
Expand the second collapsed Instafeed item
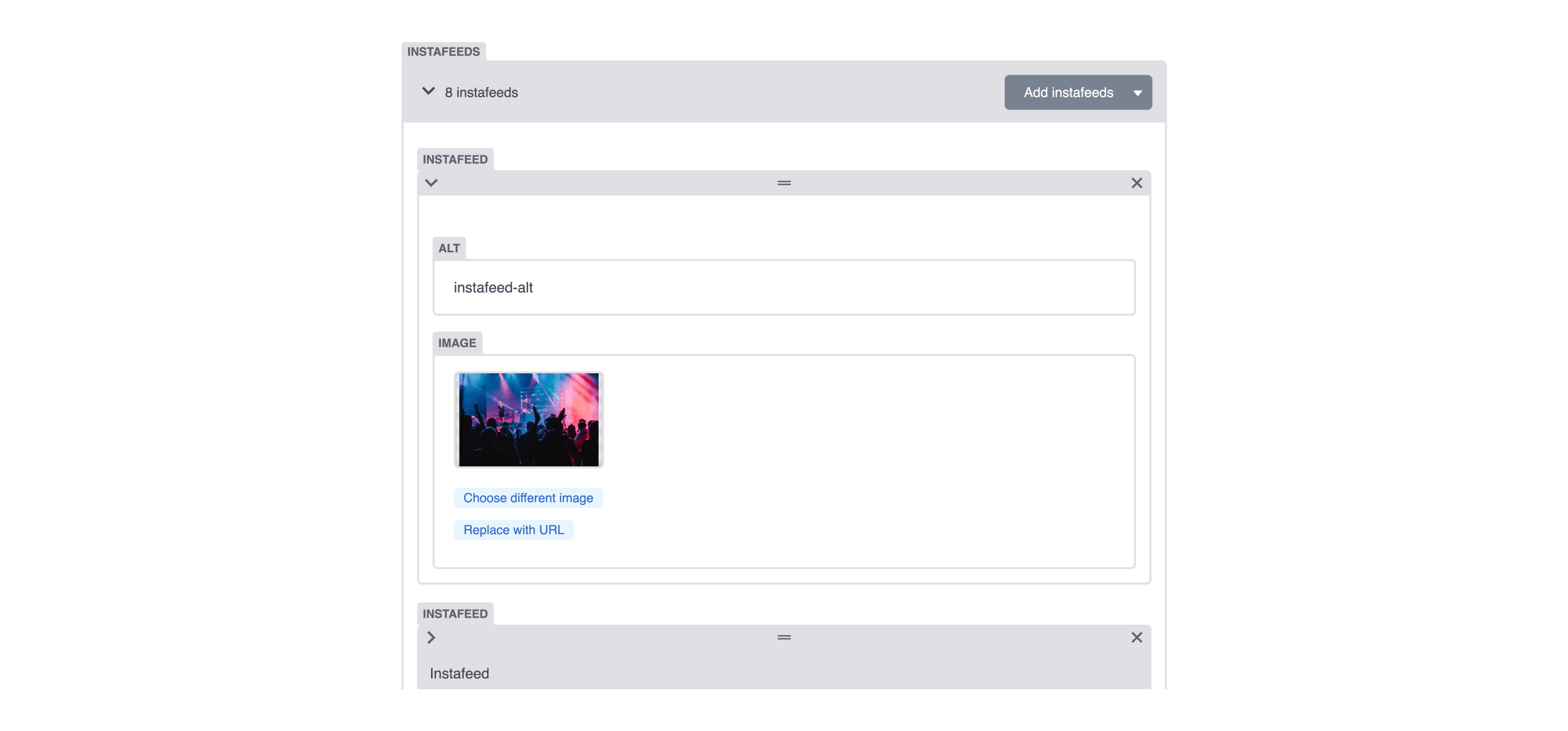(432, 638)
